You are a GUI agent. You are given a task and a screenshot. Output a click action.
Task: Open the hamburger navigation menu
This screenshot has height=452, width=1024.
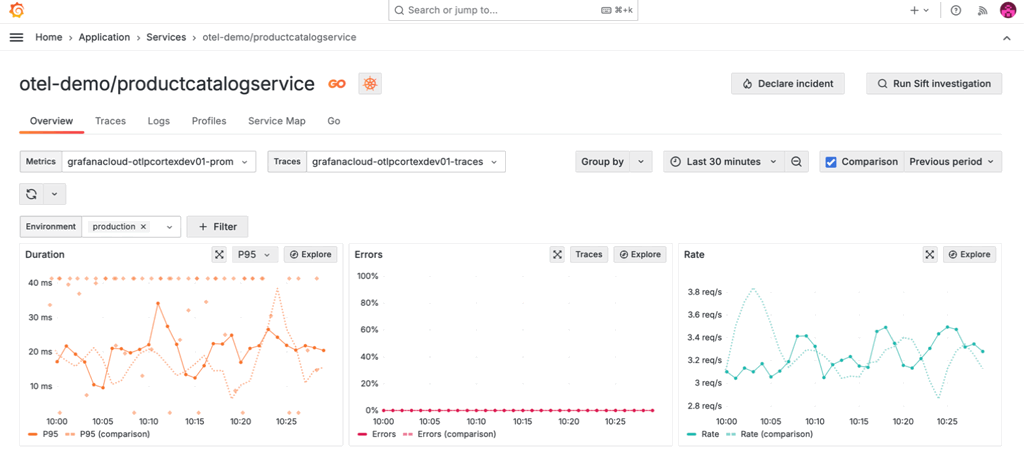coord(17,38)
